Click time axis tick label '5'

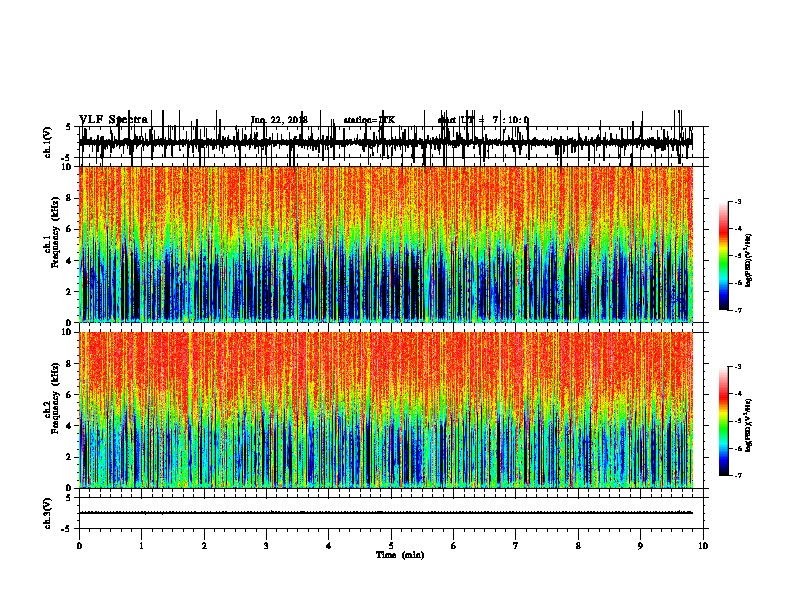[x=391, y=546]
